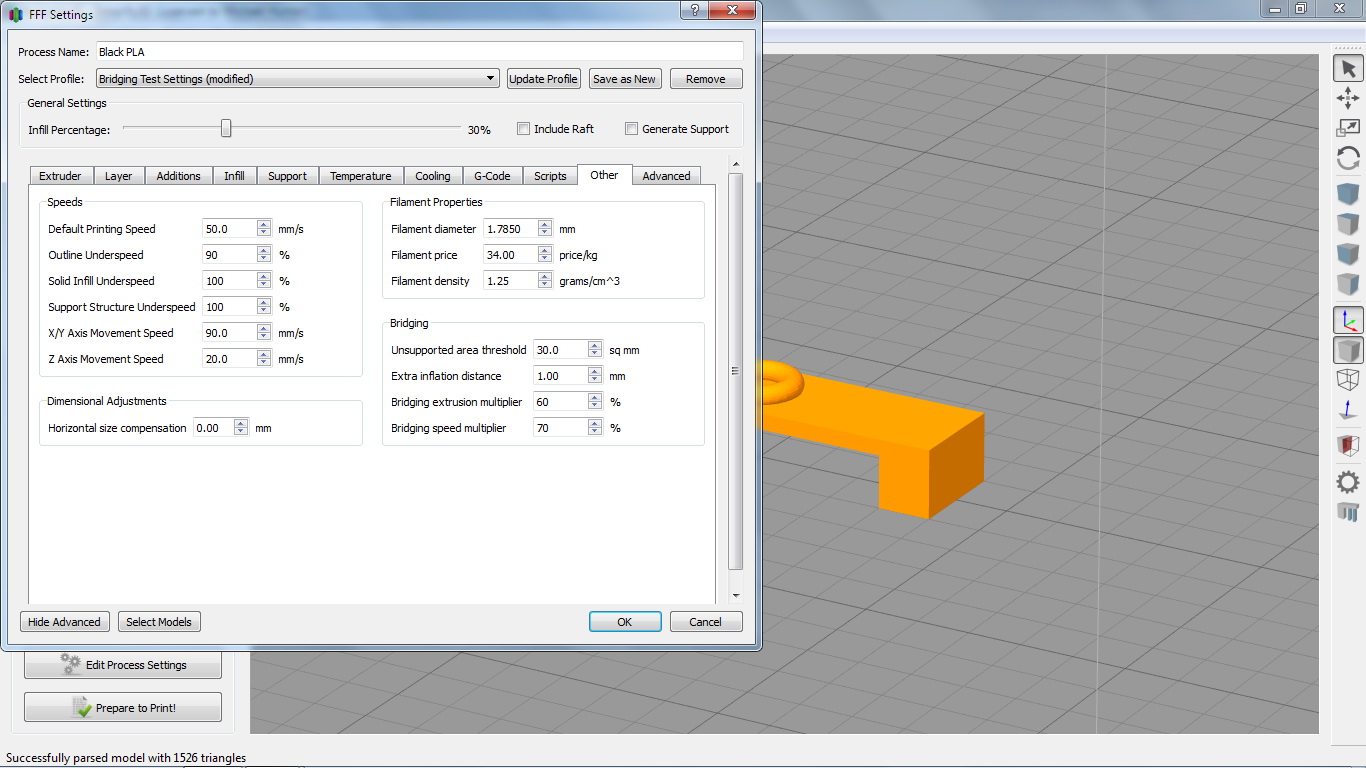Screen dimensions: 1366x768
Task: Click the Update Profile button
Action: point(543,79)
